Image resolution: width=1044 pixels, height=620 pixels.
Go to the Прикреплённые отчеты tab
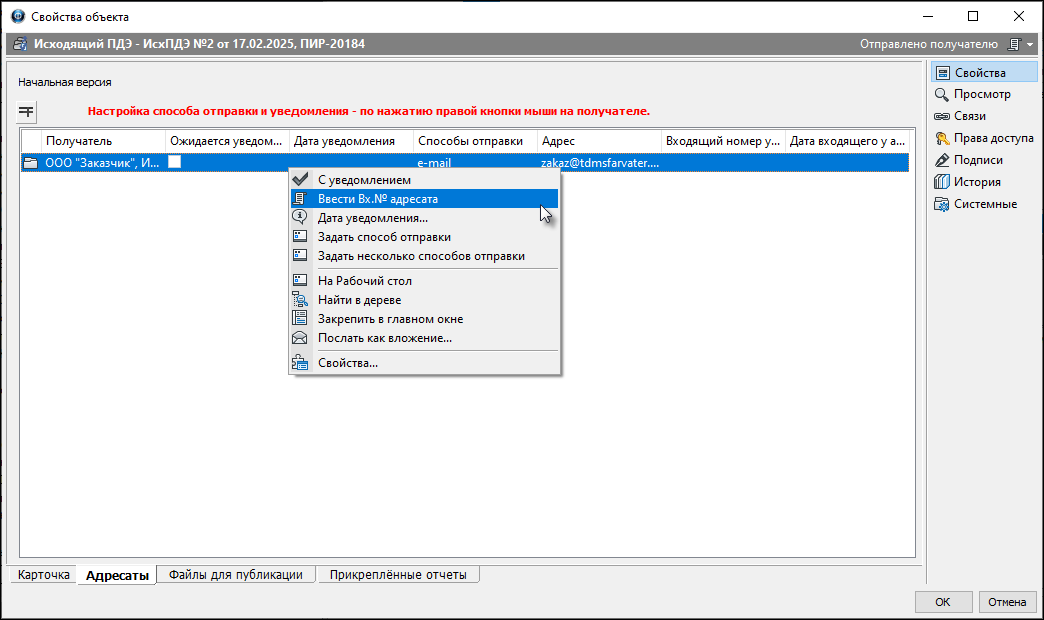click(x=398, y=575)
